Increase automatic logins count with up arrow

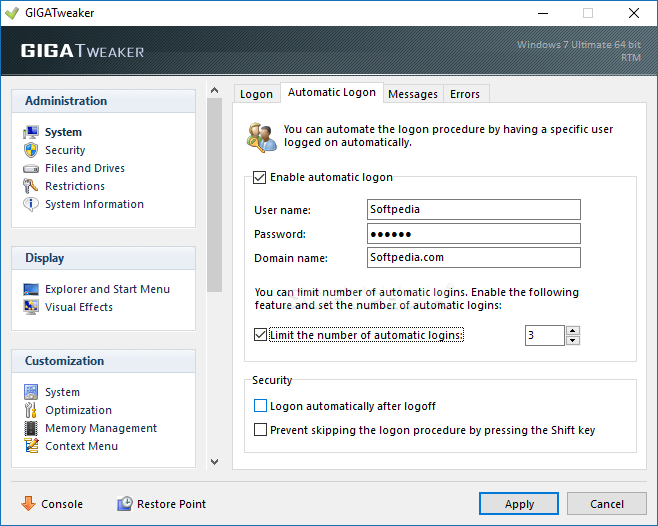(573, 331)
